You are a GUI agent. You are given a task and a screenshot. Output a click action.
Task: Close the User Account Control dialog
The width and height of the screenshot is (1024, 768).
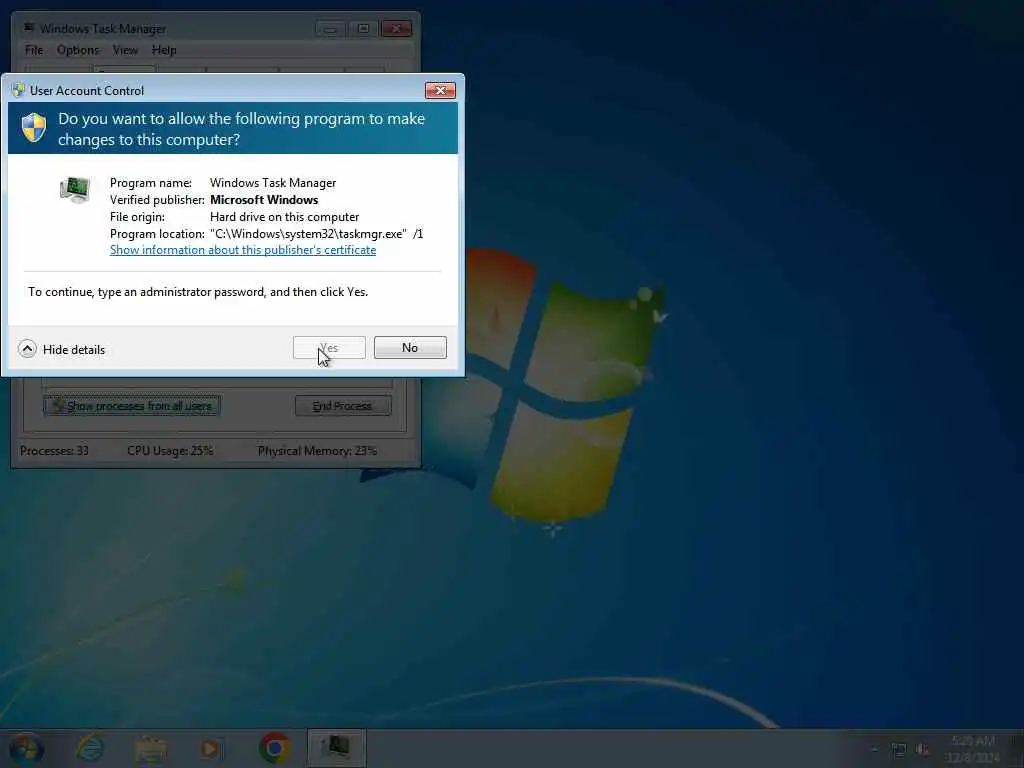tap(440, 90)
